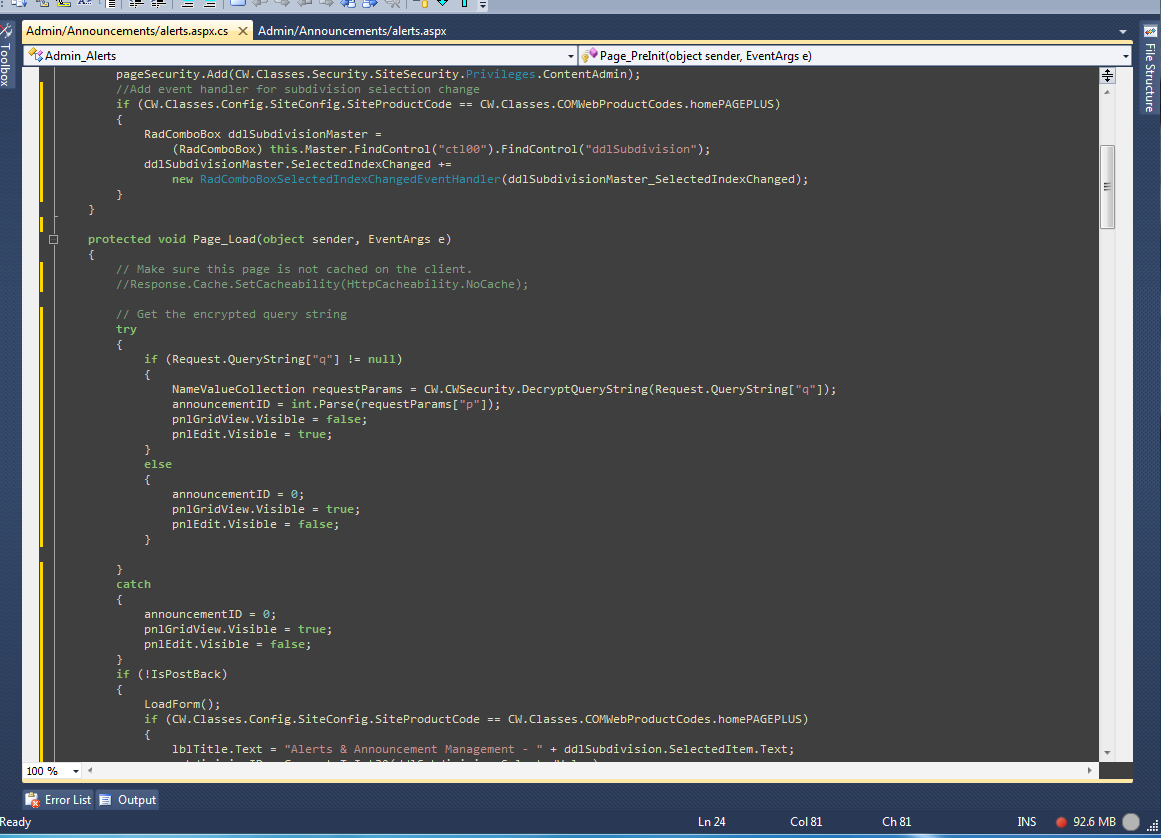
Task: Click the LoadForm(); call line
Action: [x=182, y=704]
